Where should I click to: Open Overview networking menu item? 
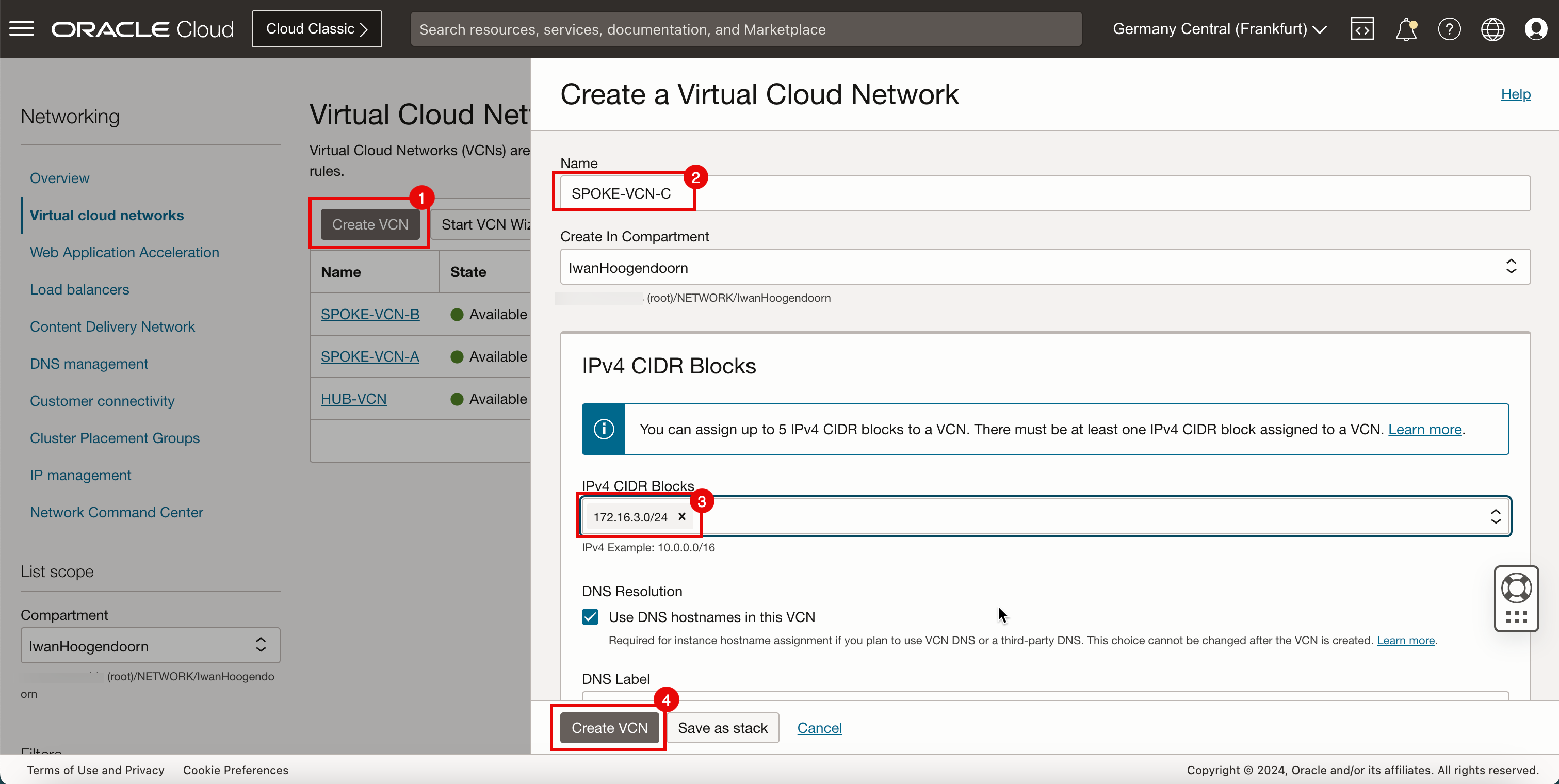[59, 178]
